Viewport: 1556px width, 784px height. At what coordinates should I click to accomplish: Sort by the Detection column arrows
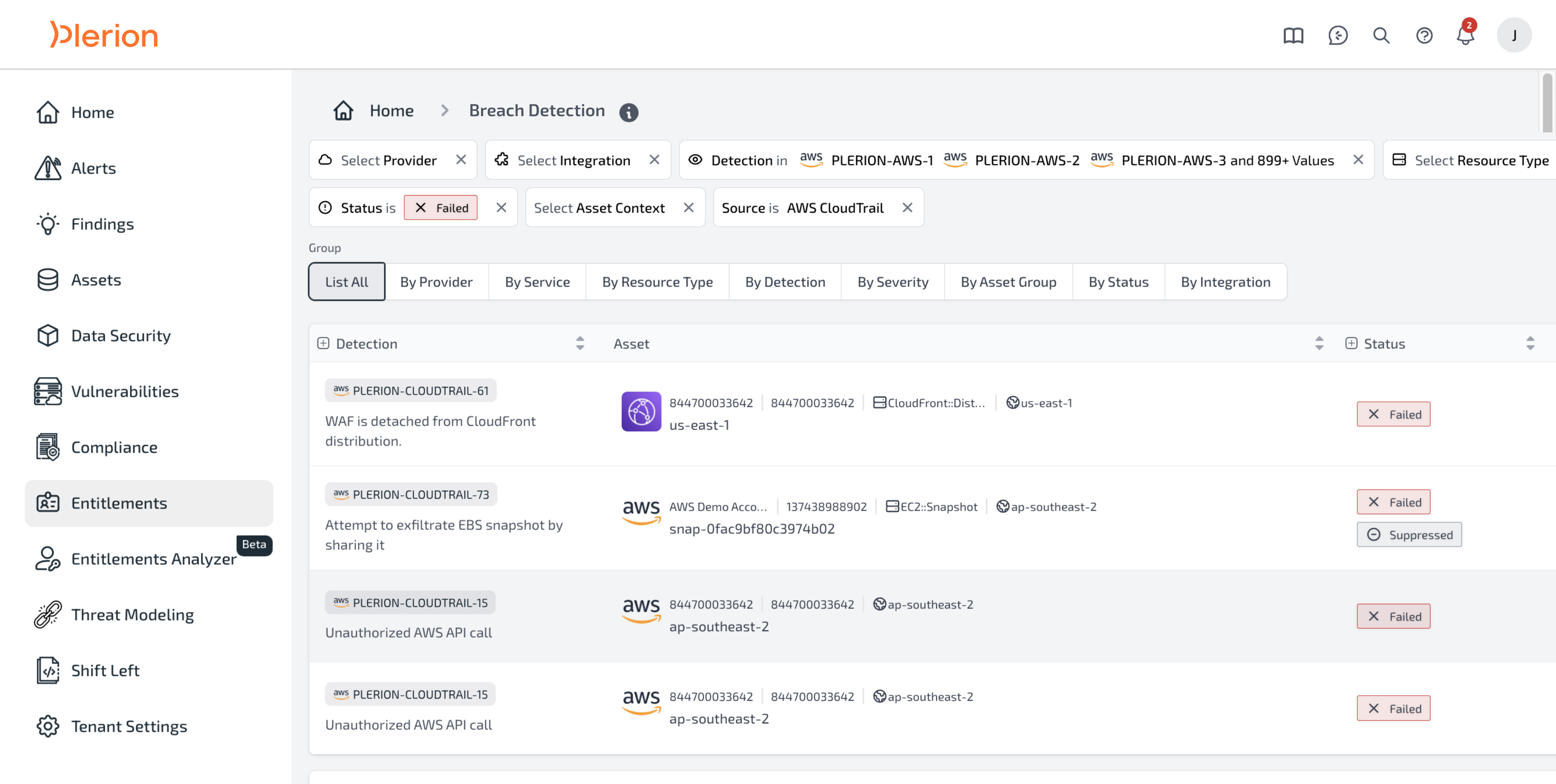[579, 343]
